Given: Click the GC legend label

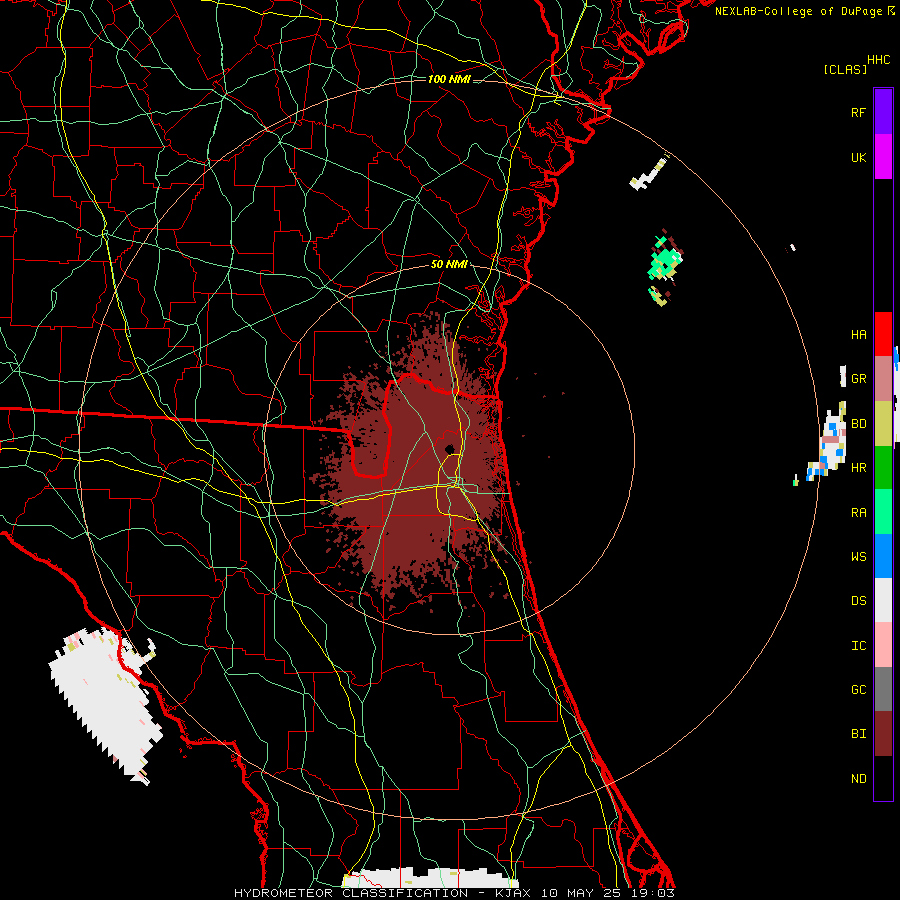Looking at the screenshot, I should (x=858, y=690).
